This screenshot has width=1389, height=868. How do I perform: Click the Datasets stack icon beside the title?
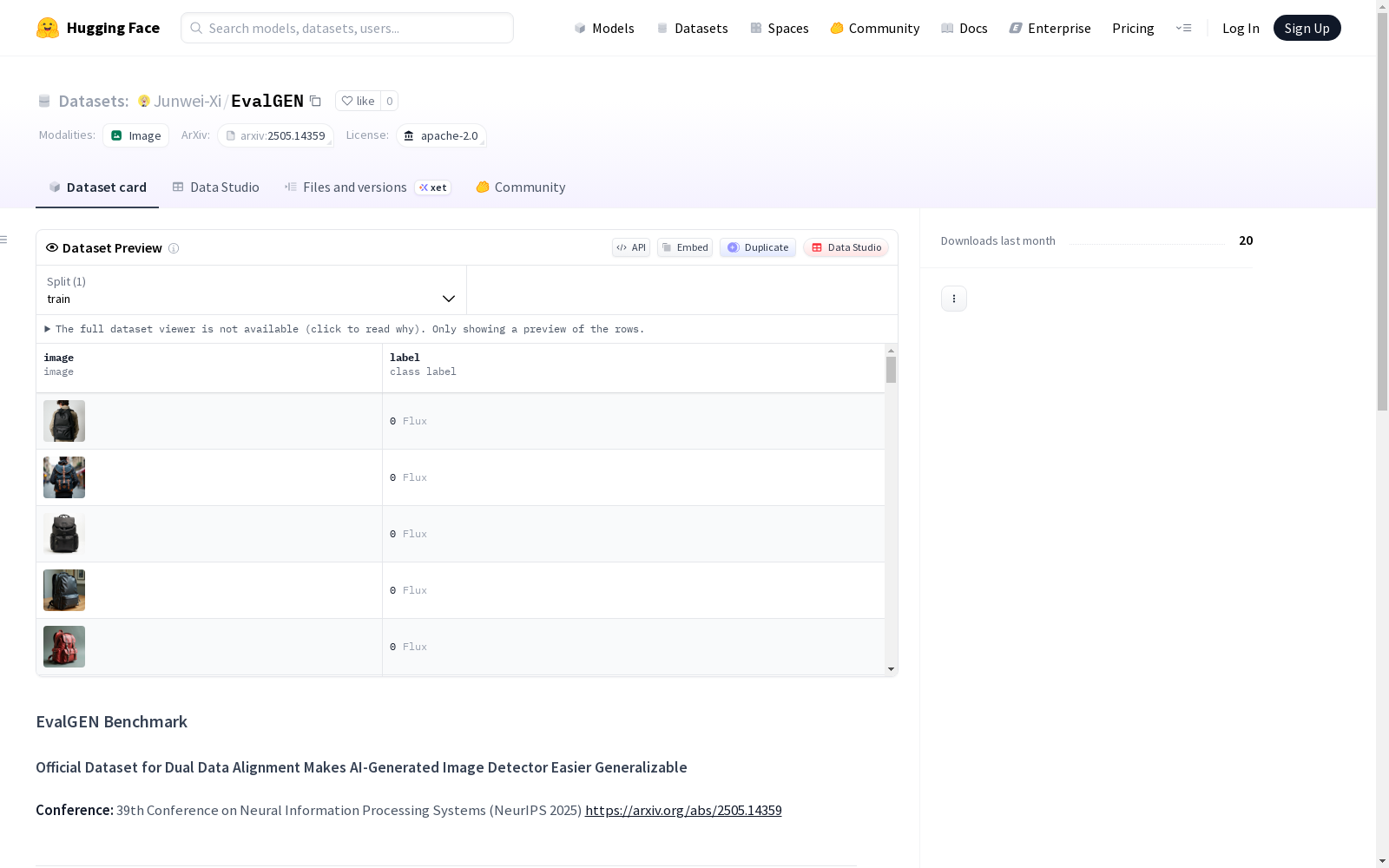[44, 101]
